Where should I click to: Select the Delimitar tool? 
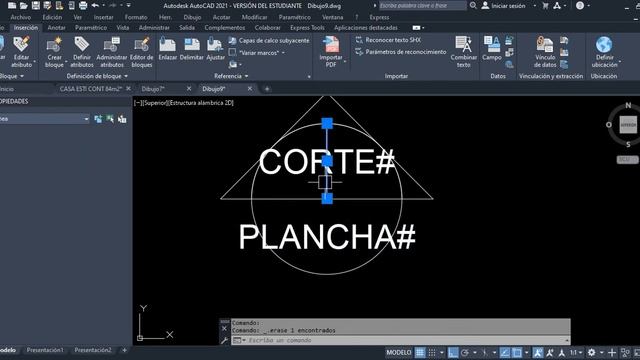point(191,49)
